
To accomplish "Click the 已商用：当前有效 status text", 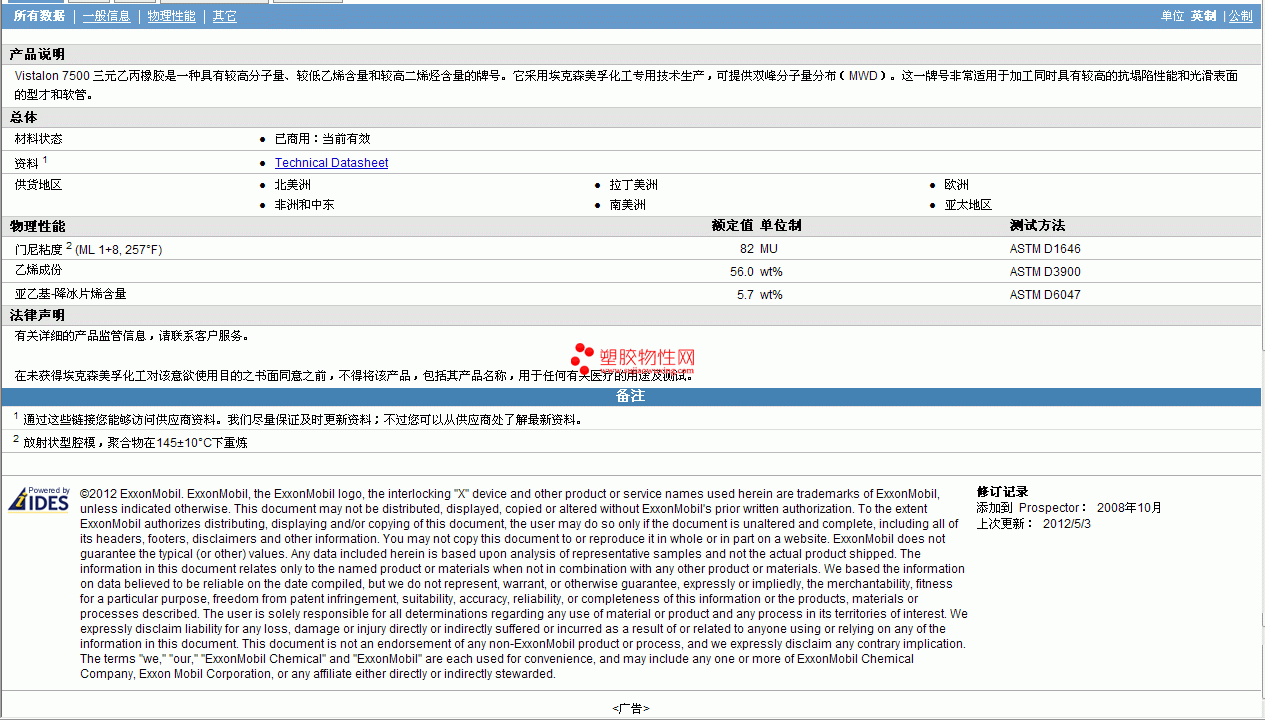I will pyautogui.click(x=322, y=139).
